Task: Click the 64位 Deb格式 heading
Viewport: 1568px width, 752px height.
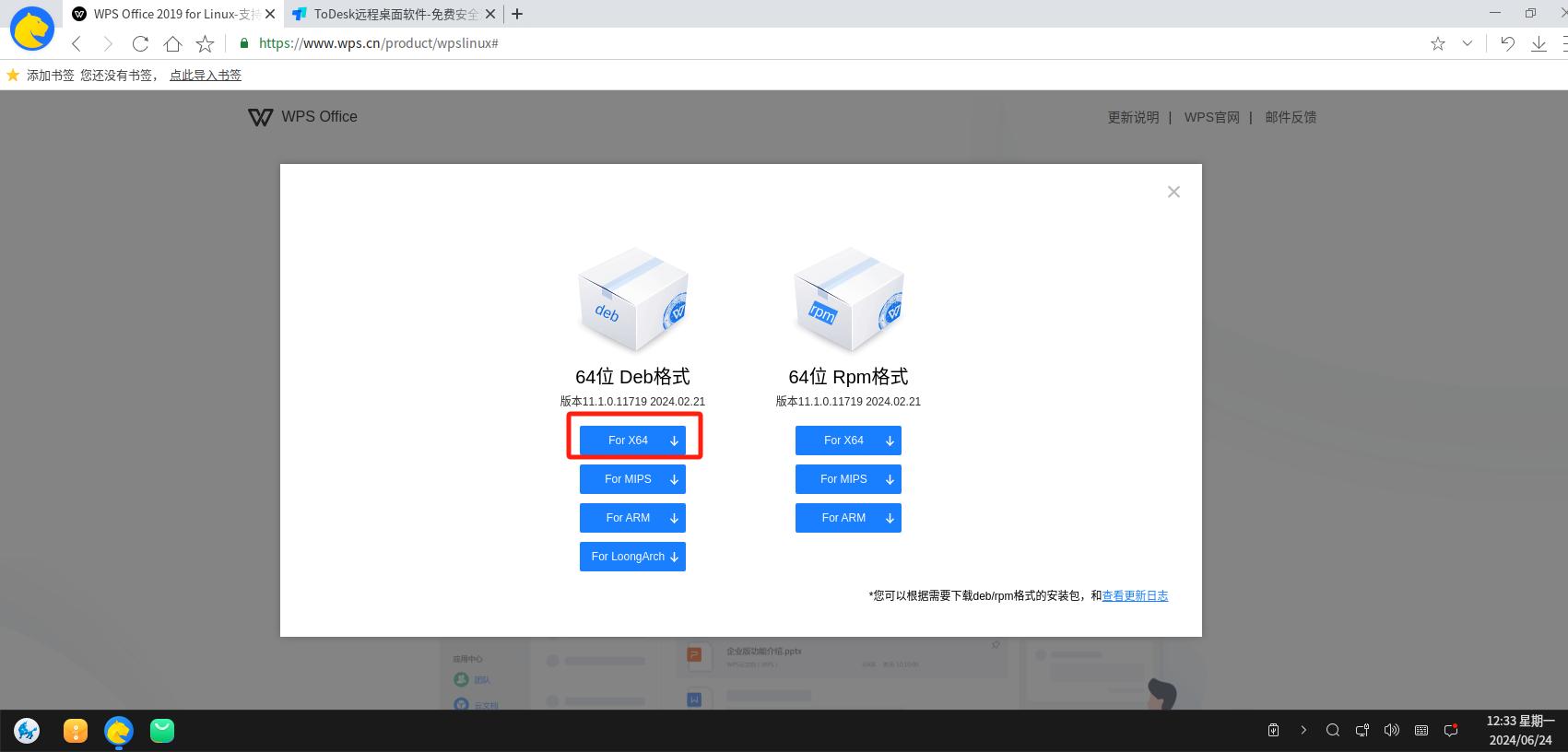Action: tap(632, 377)
